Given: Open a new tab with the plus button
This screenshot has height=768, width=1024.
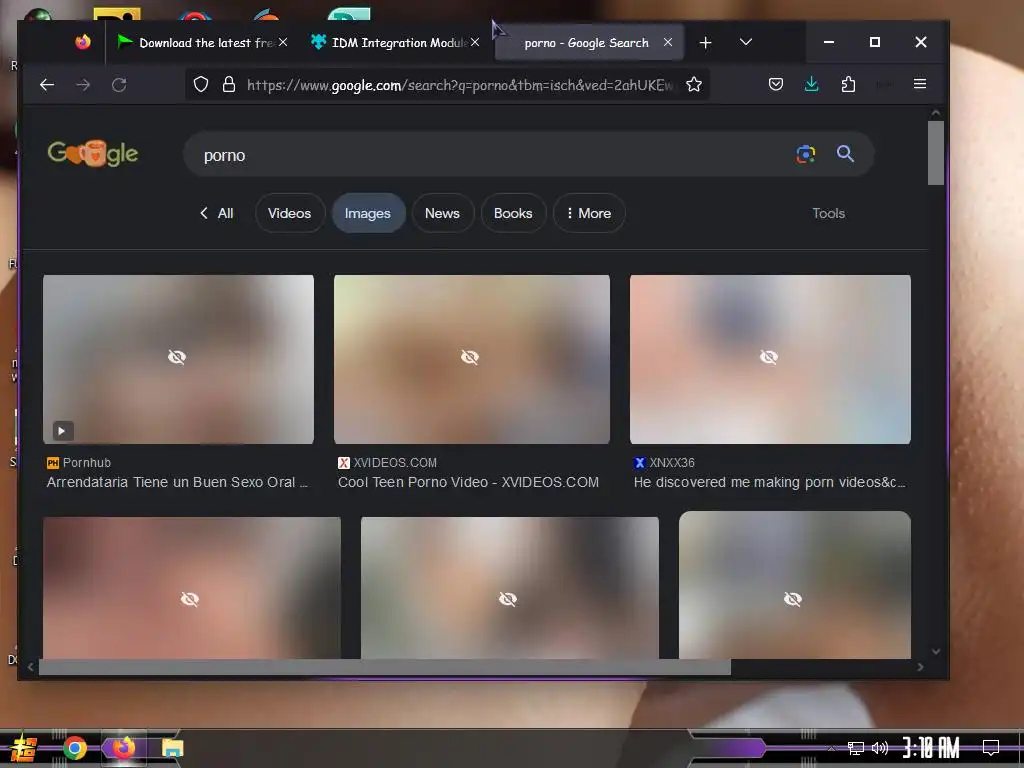Looking at the screenshot, I should tap(705, 42).
